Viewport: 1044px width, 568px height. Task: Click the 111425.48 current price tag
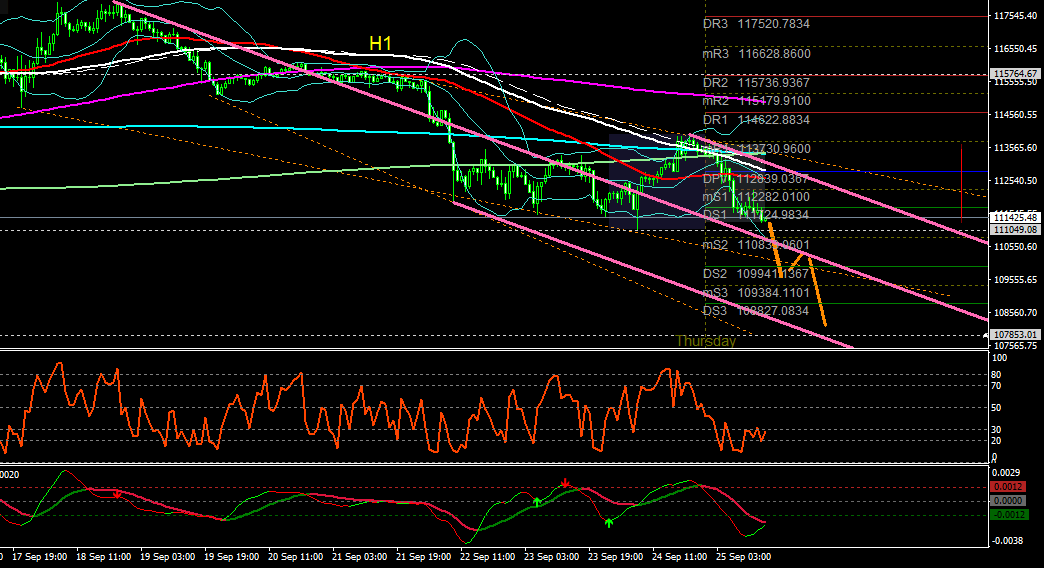(x=1015, y=218)
